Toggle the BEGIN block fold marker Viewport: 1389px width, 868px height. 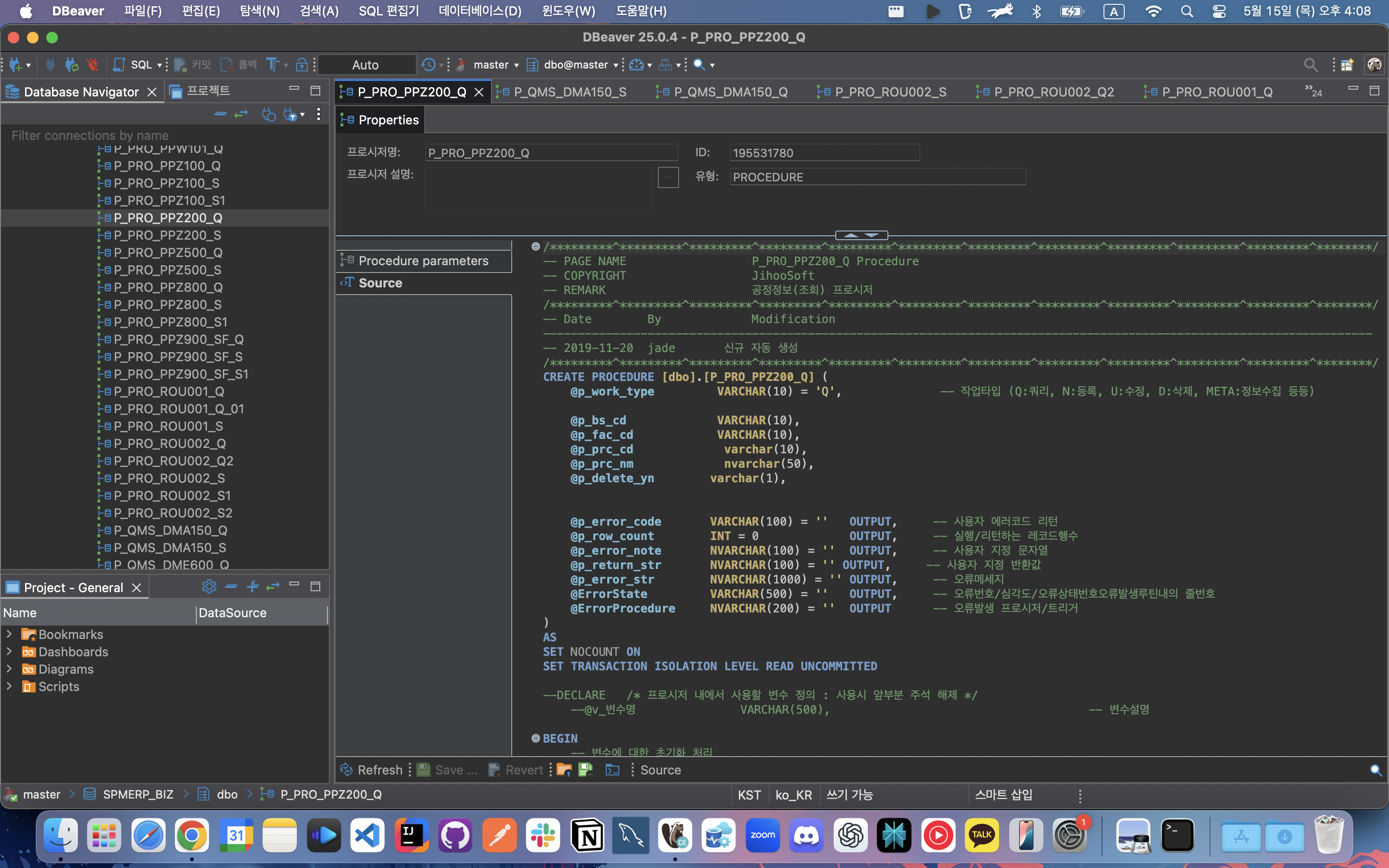(x=535, y=738)
